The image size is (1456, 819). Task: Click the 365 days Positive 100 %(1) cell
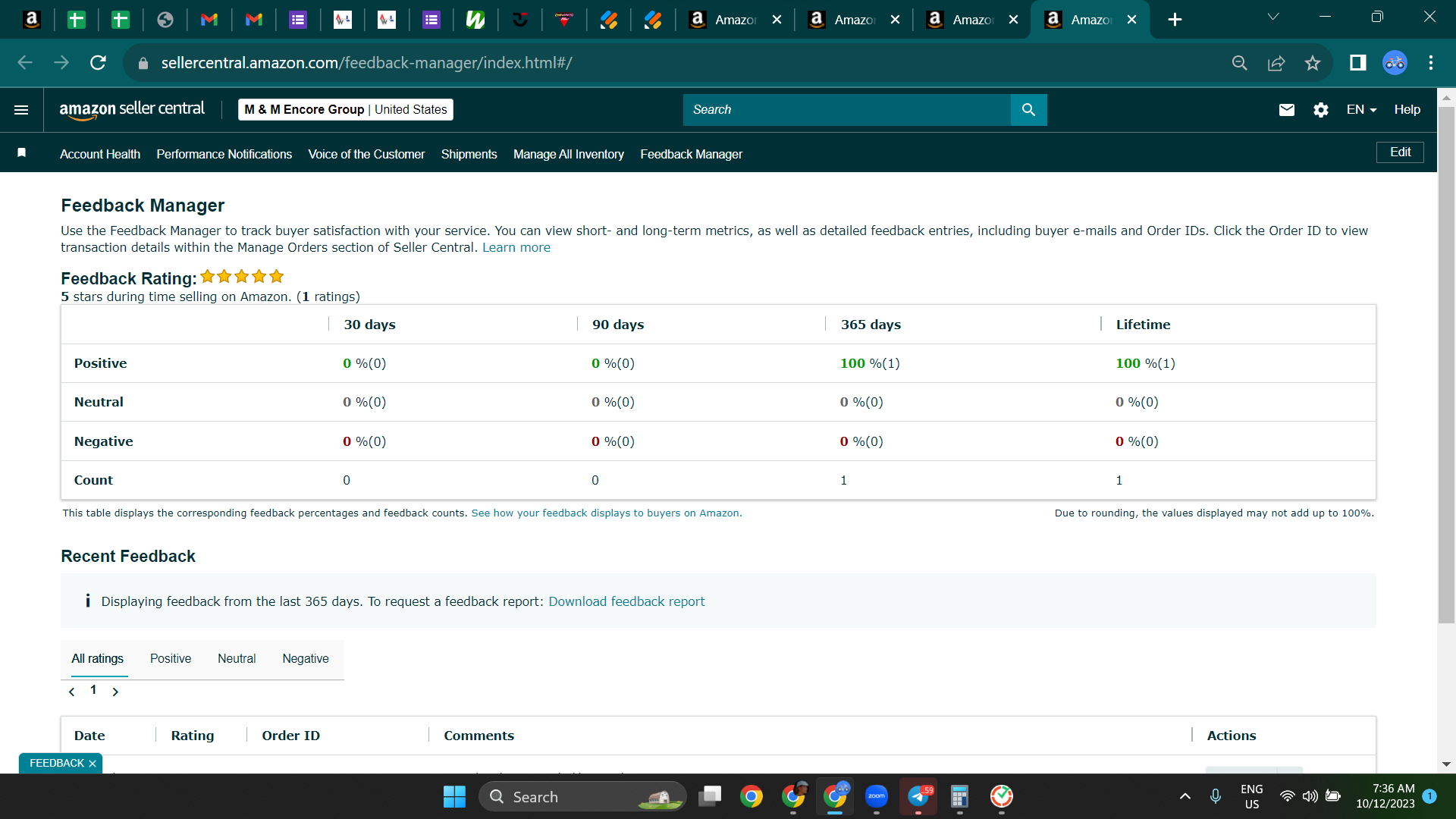pos(870,363)
